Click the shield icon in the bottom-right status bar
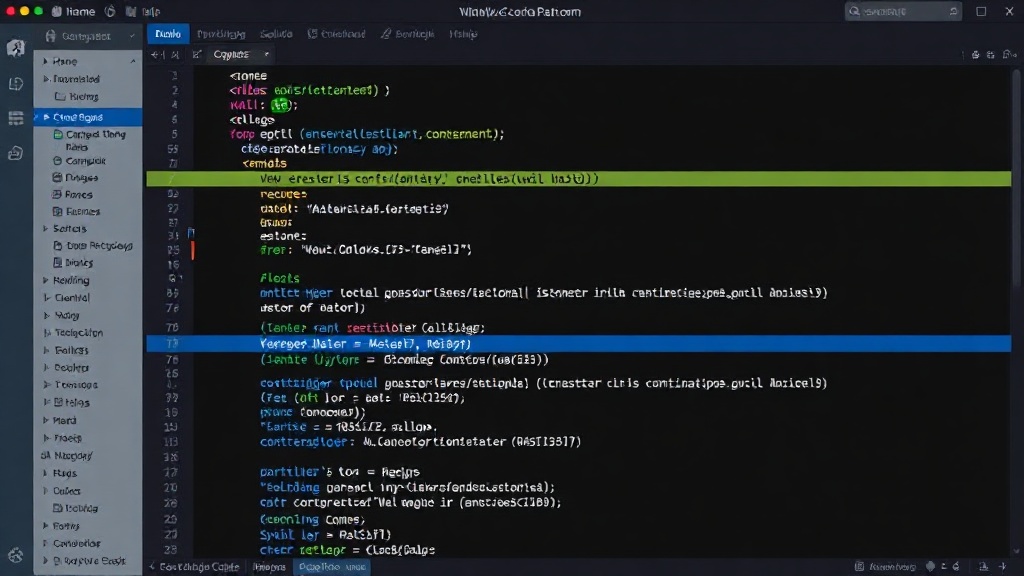1024x576 pixels. (931, 567)
